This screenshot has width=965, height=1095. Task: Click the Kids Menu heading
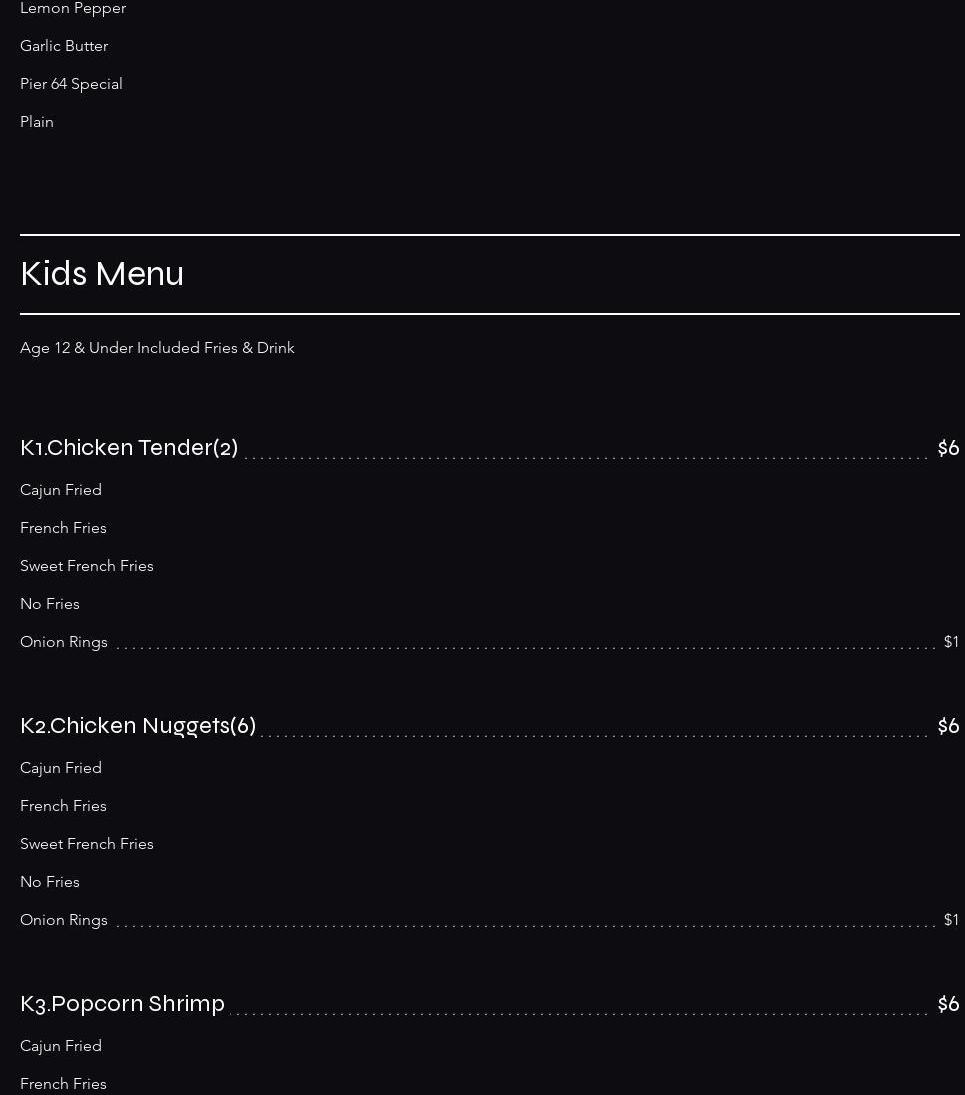102,274
